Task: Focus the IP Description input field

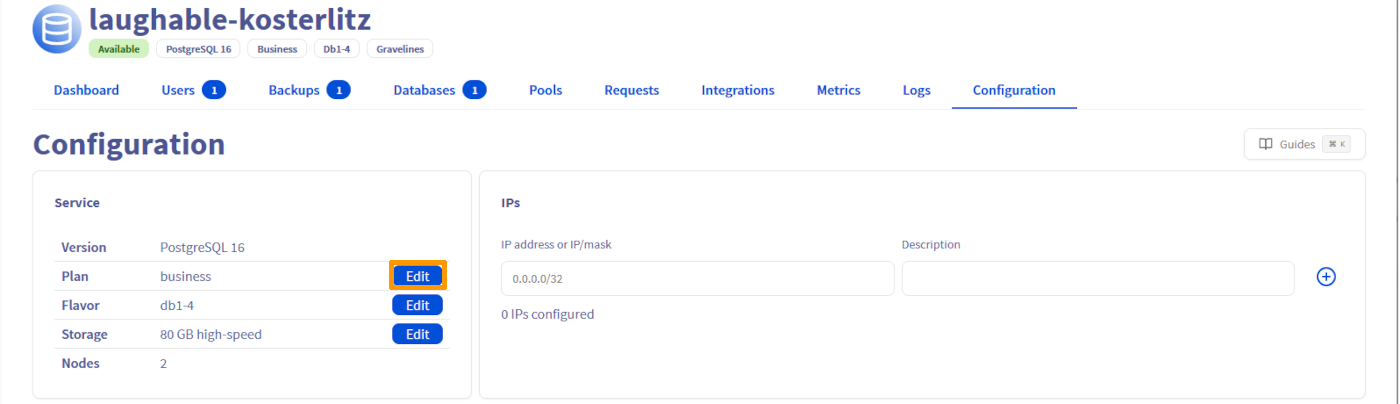Action: pyautogui.click(x=1097, y=278)
